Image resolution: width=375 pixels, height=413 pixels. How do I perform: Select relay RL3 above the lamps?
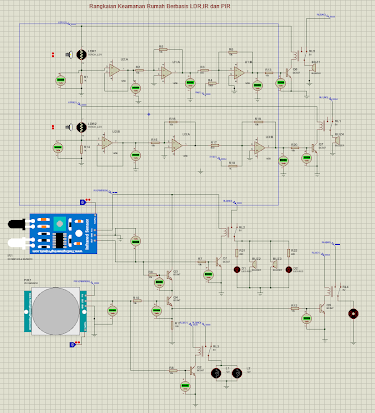click(x=203, y=350)
